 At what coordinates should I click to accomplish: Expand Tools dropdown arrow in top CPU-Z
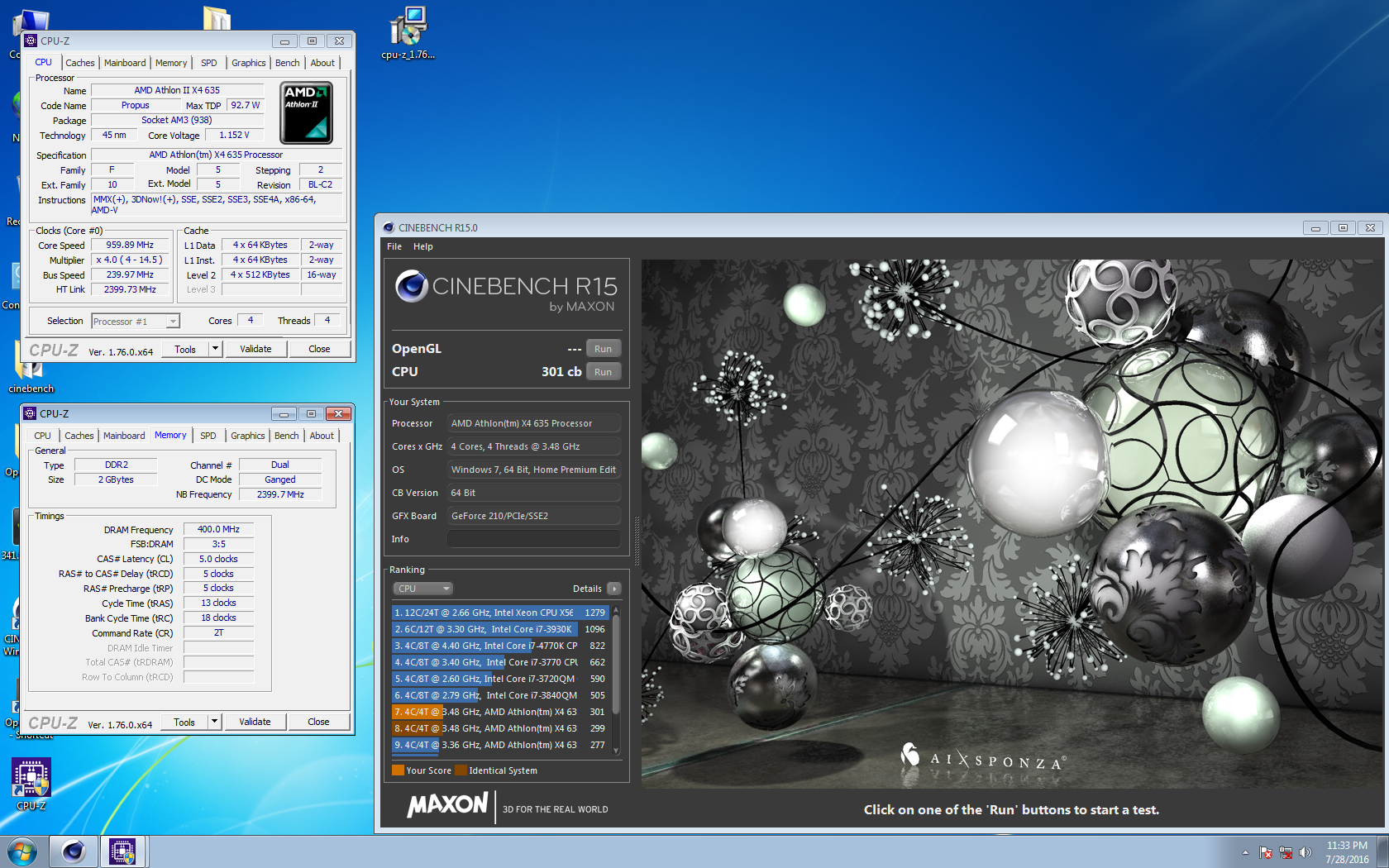point(215,349)
